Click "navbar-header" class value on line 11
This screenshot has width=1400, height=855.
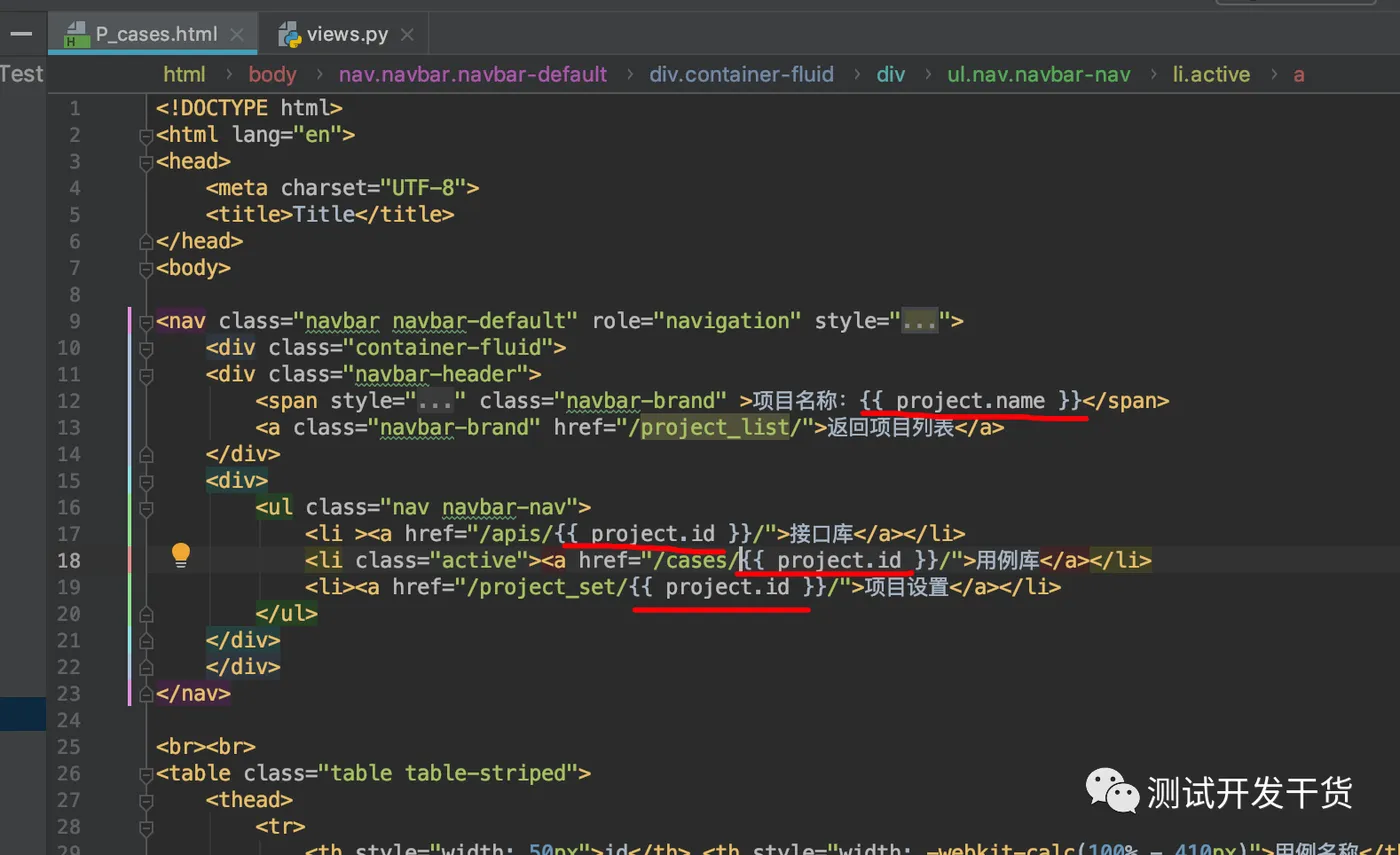436,375
